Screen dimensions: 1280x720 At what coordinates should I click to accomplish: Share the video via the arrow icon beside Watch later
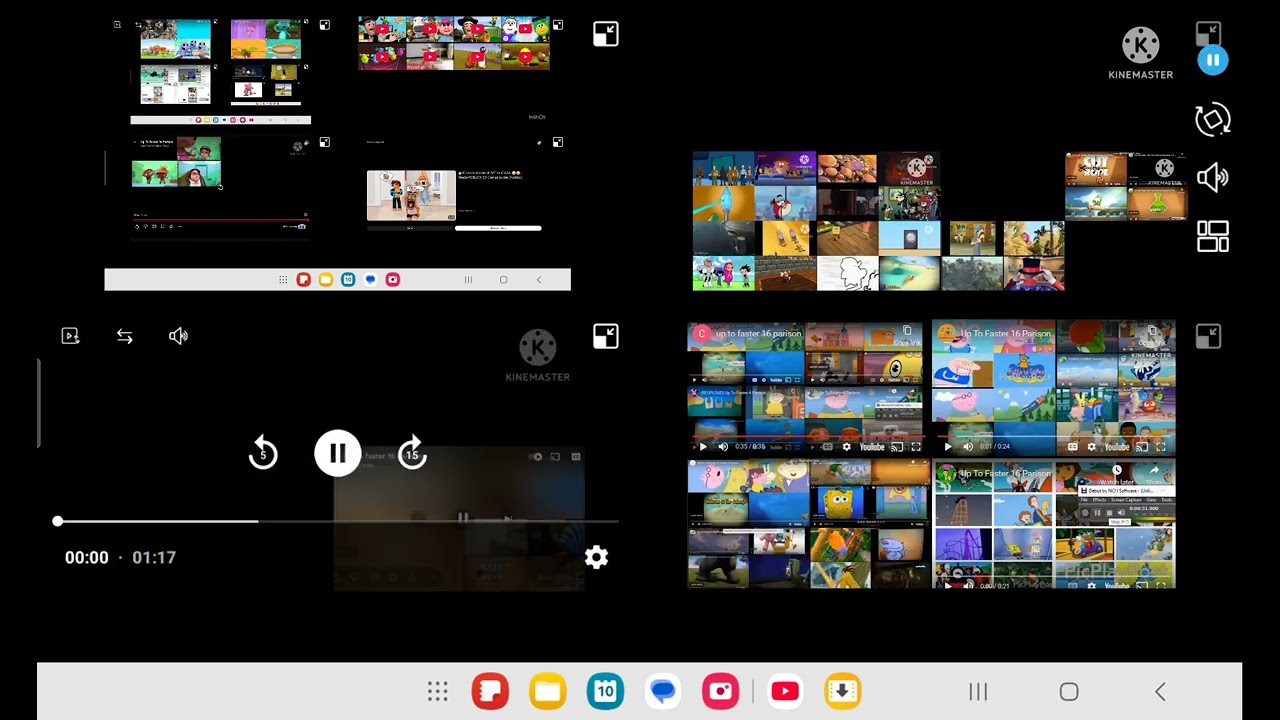pos(1153,470)
